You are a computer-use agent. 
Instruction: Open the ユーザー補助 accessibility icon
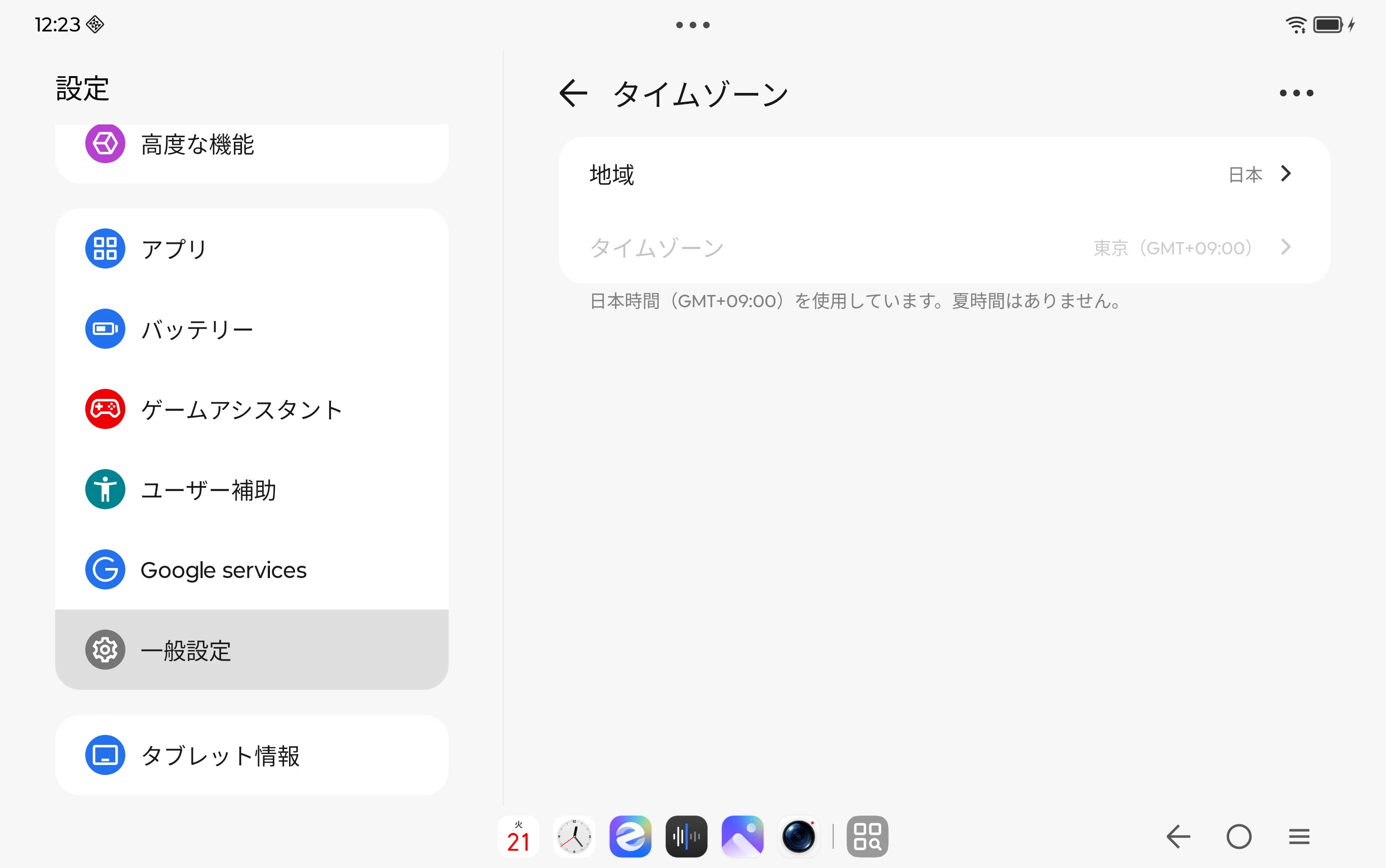[105, 490]
